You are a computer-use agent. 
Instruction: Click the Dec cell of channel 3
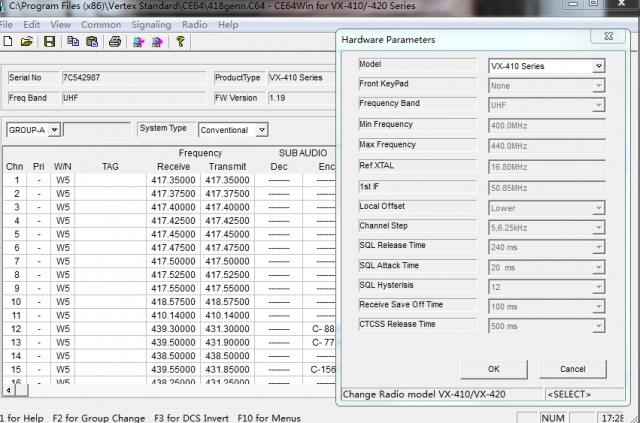279,207
